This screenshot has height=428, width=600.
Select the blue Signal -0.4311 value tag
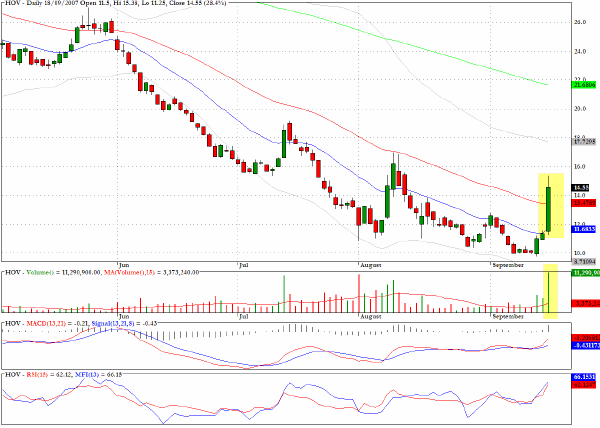point(585,345)
